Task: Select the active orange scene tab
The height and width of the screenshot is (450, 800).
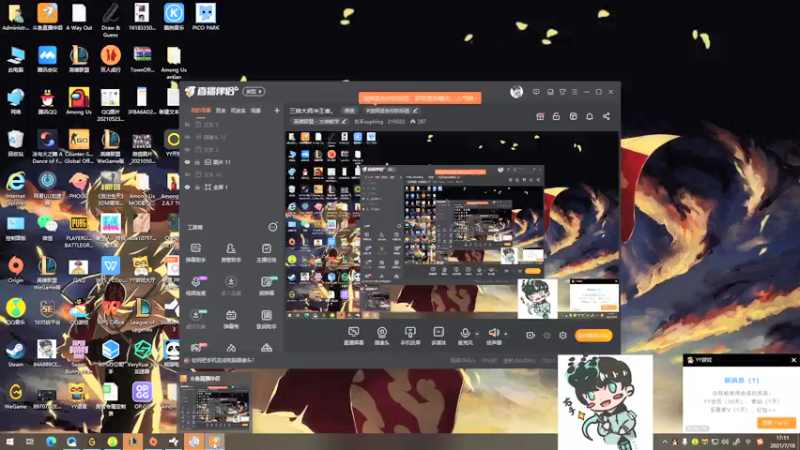Action: click(201, 110)
